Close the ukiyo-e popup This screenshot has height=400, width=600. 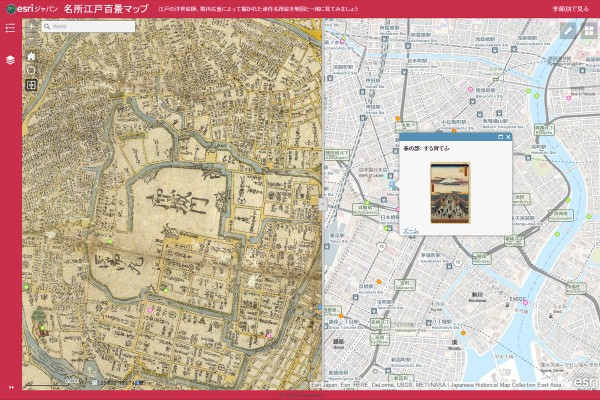pos(507,137)
